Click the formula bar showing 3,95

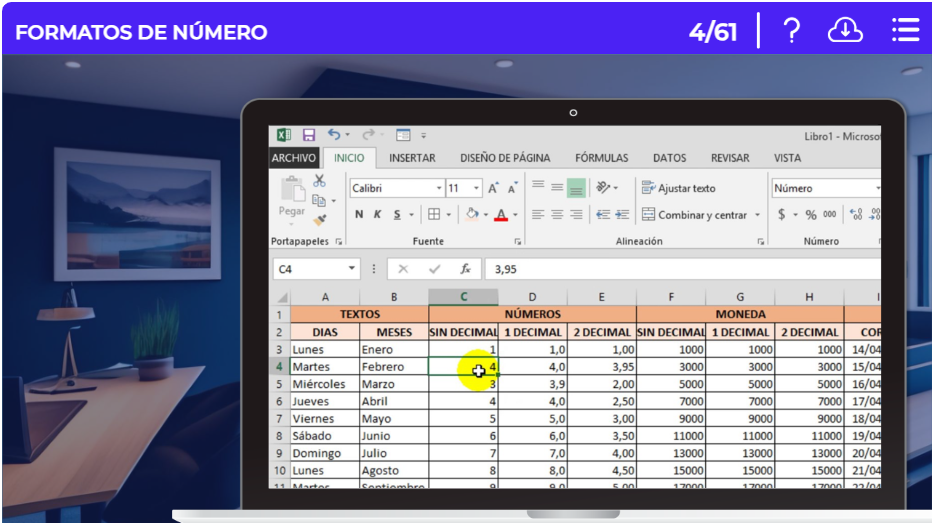coord(680,269)
